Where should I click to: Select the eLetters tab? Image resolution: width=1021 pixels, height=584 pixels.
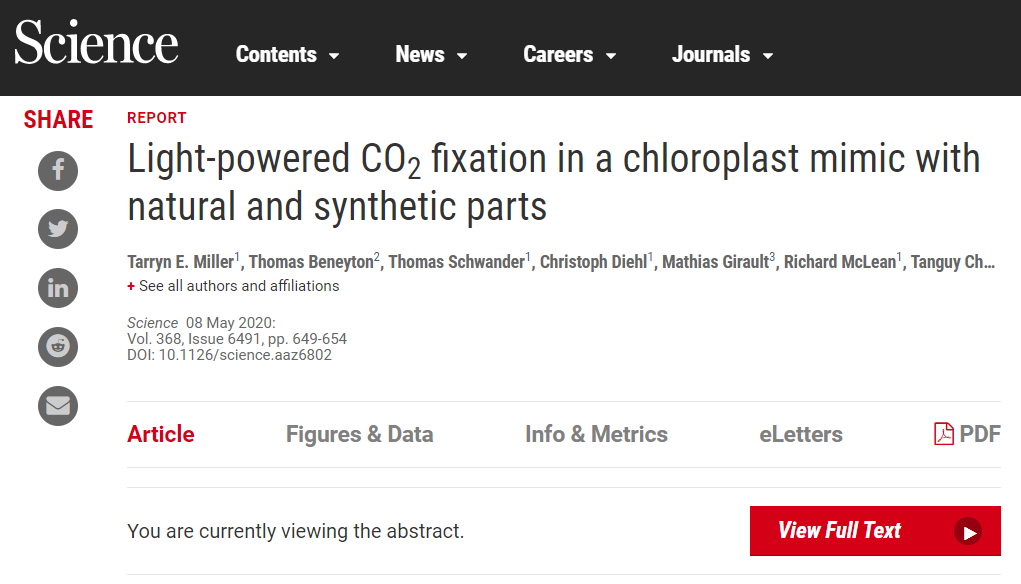click(800, 434)
